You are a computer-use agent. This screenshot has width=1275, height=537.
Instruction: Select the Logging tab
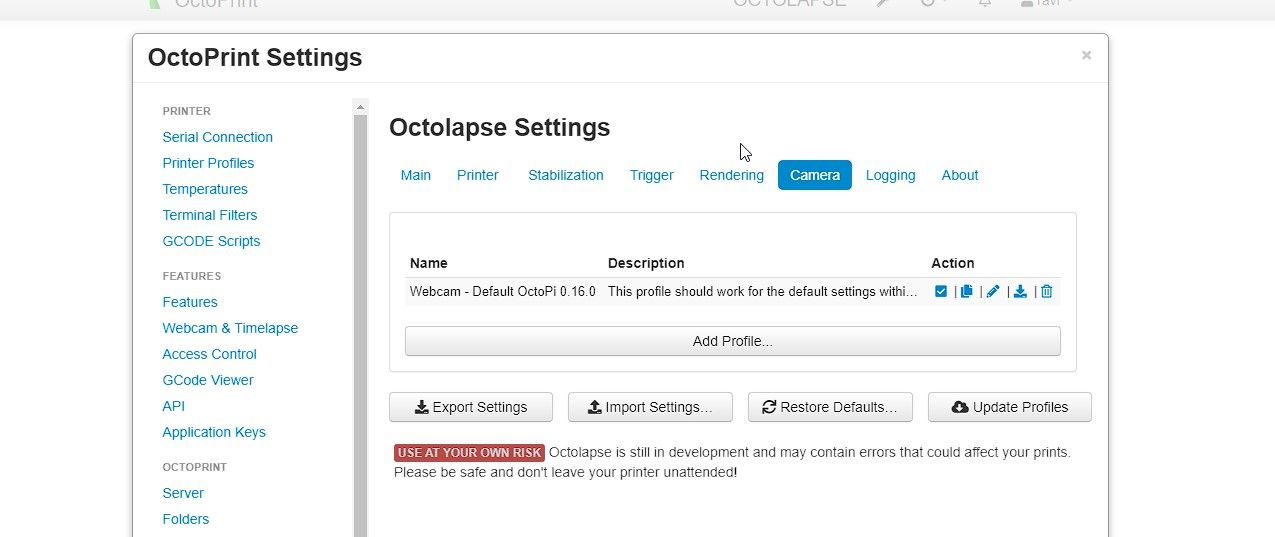pos(890,175)
